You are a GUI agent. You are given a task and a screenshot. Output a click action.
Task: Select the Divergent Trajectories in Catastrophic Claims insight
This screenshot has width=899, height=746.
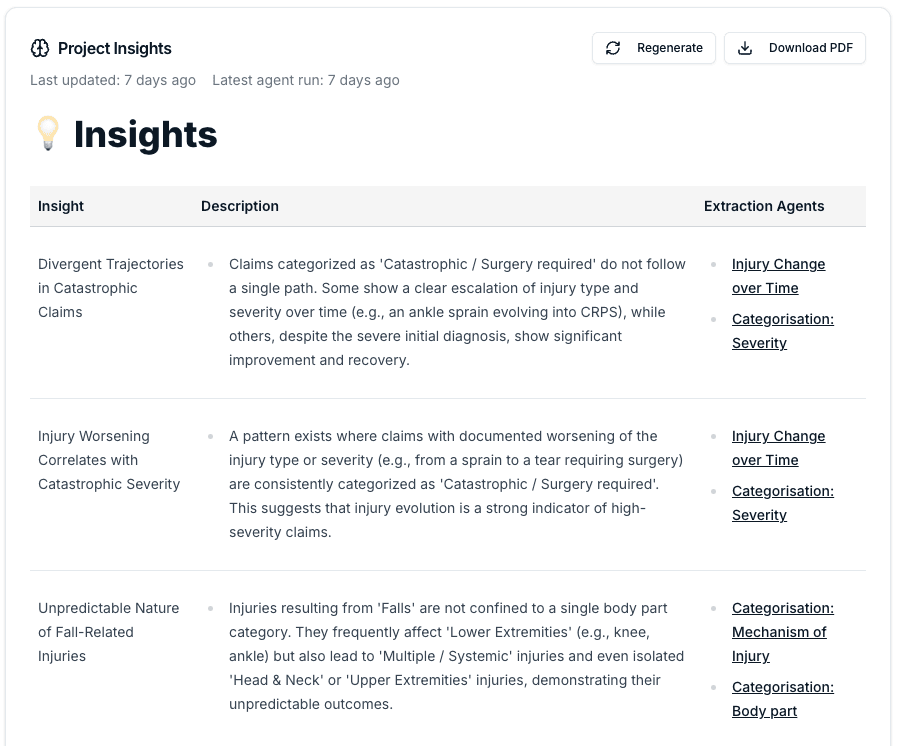tap(111, 288)
